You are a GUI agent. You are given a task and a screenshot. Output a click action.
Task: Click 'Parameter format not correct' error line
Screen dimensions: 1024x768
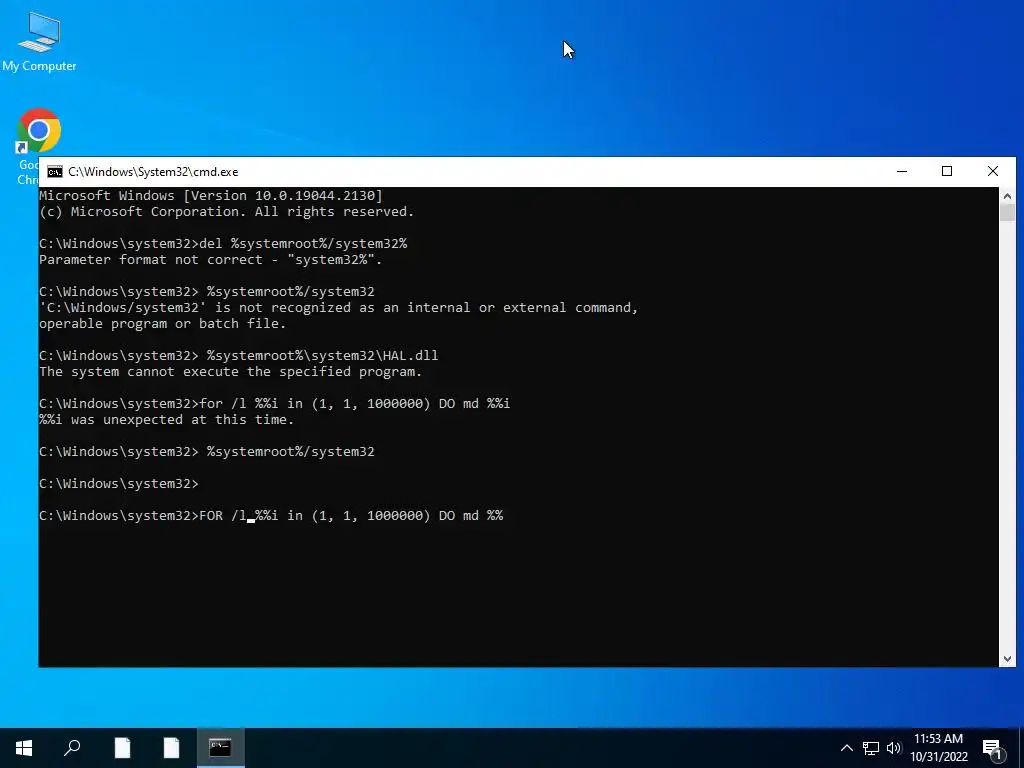[x=210, y=260]
